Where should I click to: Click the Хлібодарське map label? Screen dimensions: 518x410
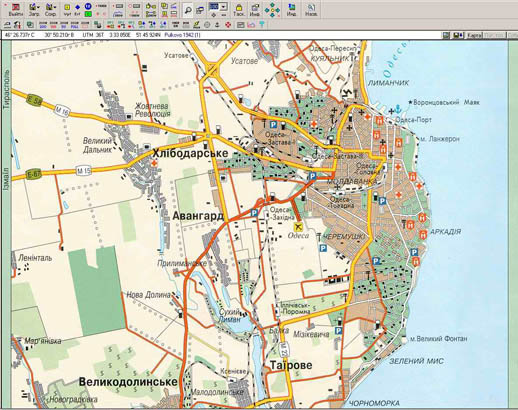click(190, 153)
